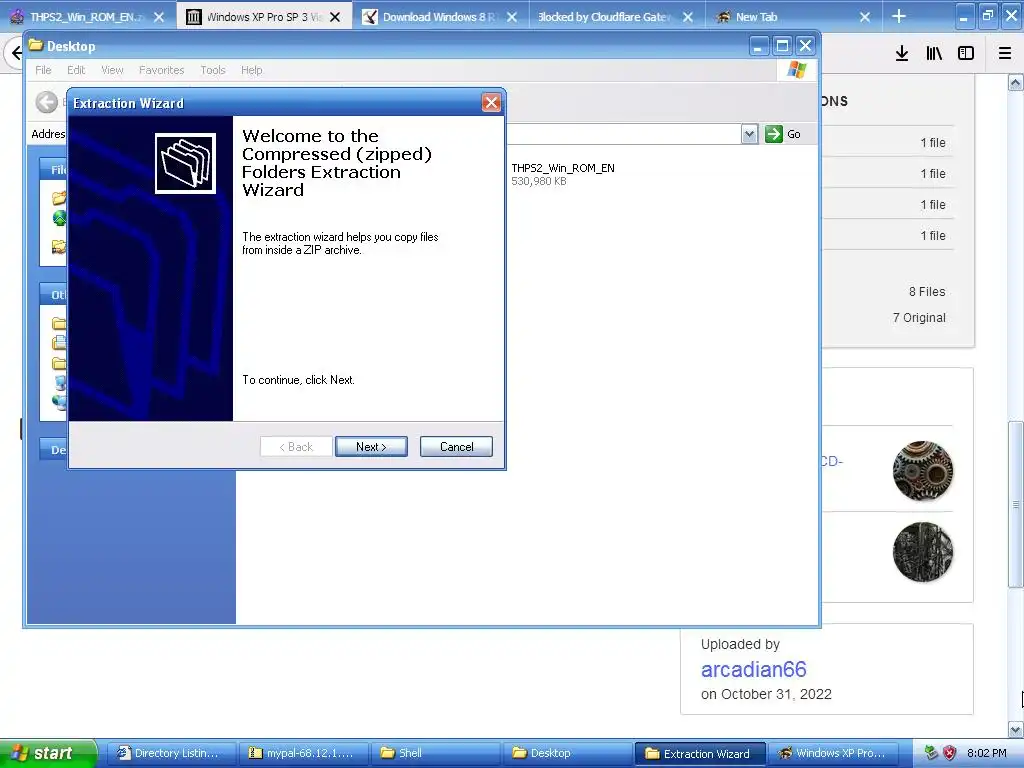Toggle the browser sidebar icon
This screenshot has height=768, width=1024.
pos(966,53)
